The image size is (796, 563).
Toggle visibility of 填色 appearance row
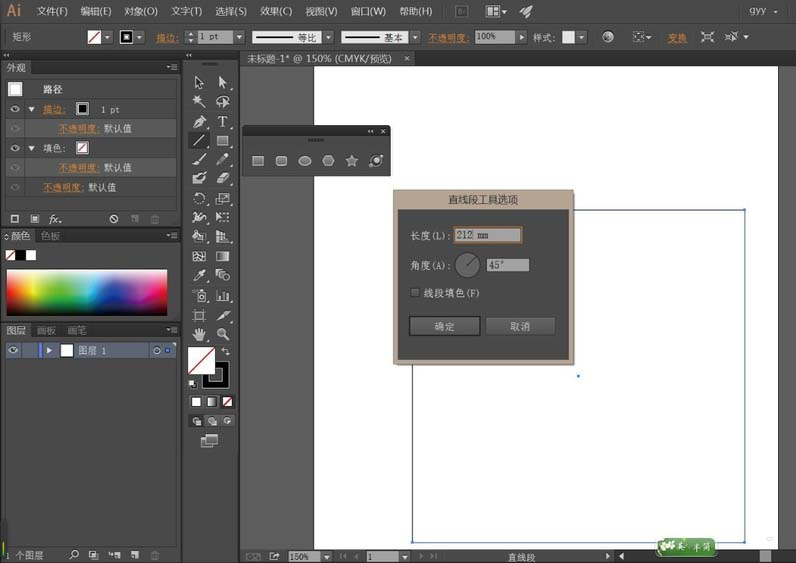tap(15, 148)
